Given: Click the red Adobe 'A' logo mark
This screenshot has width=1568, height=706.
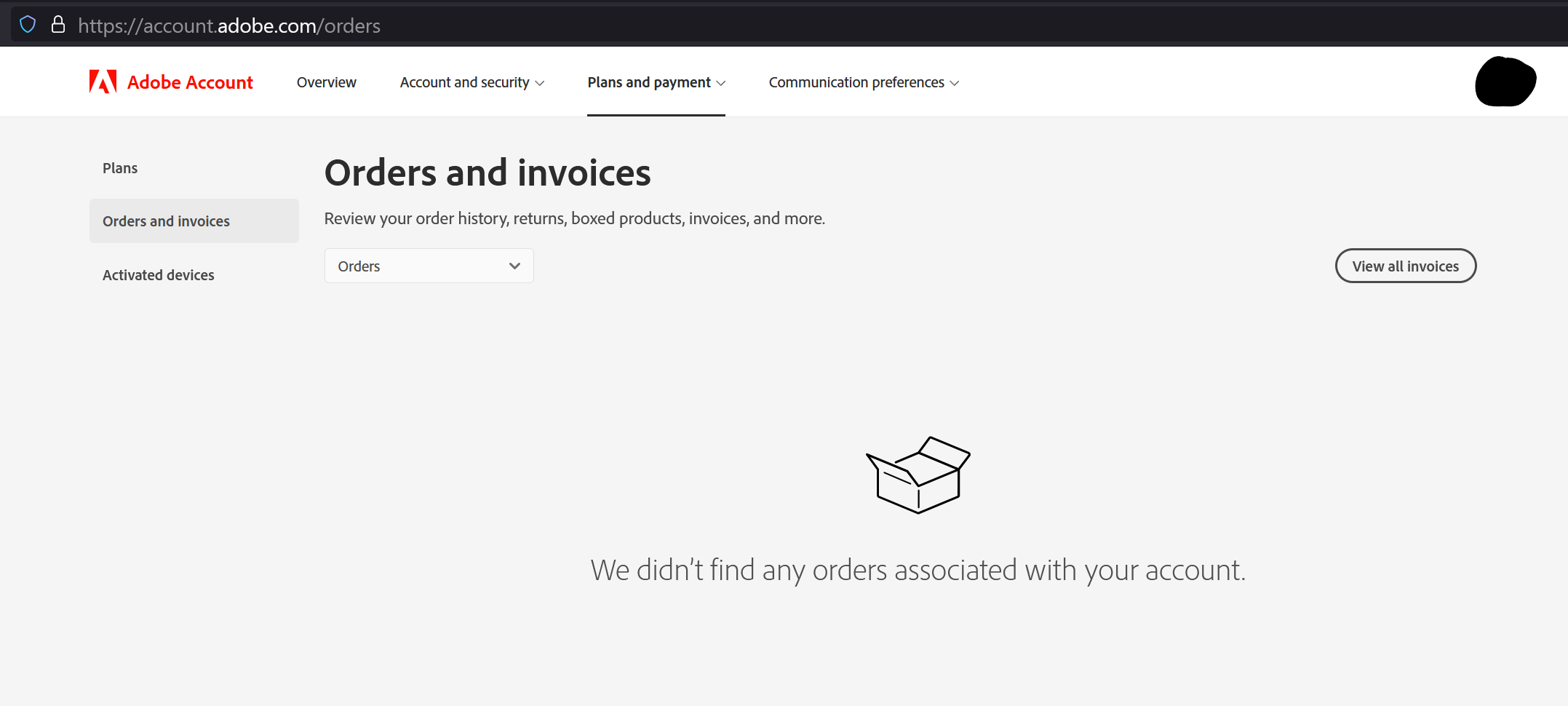Looking at the screenshot, I should point(102,82).
